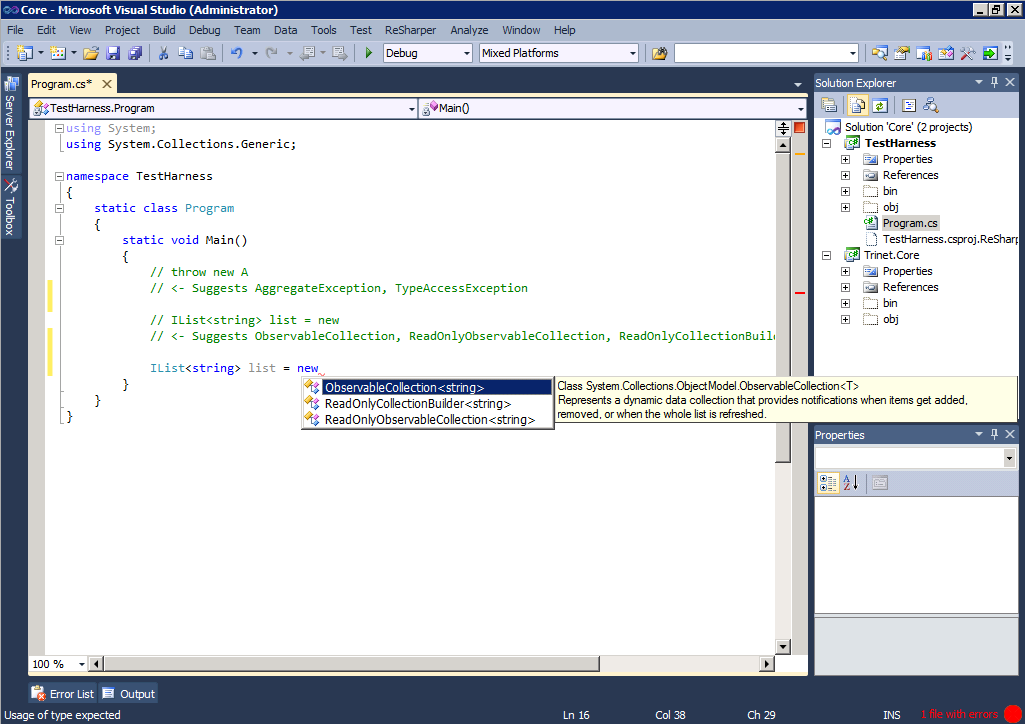Click the Undo arrow icon
Screen dimensions: 1025x724
237,53
